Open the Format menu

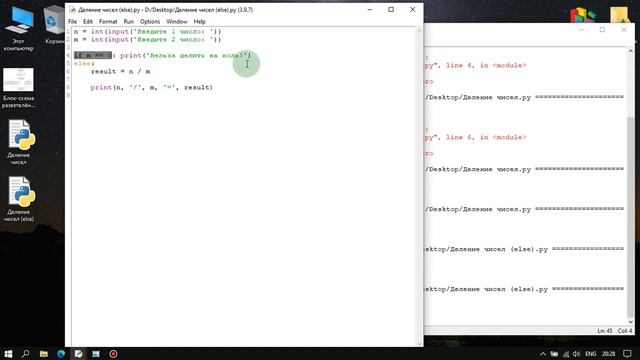[108, 22]
